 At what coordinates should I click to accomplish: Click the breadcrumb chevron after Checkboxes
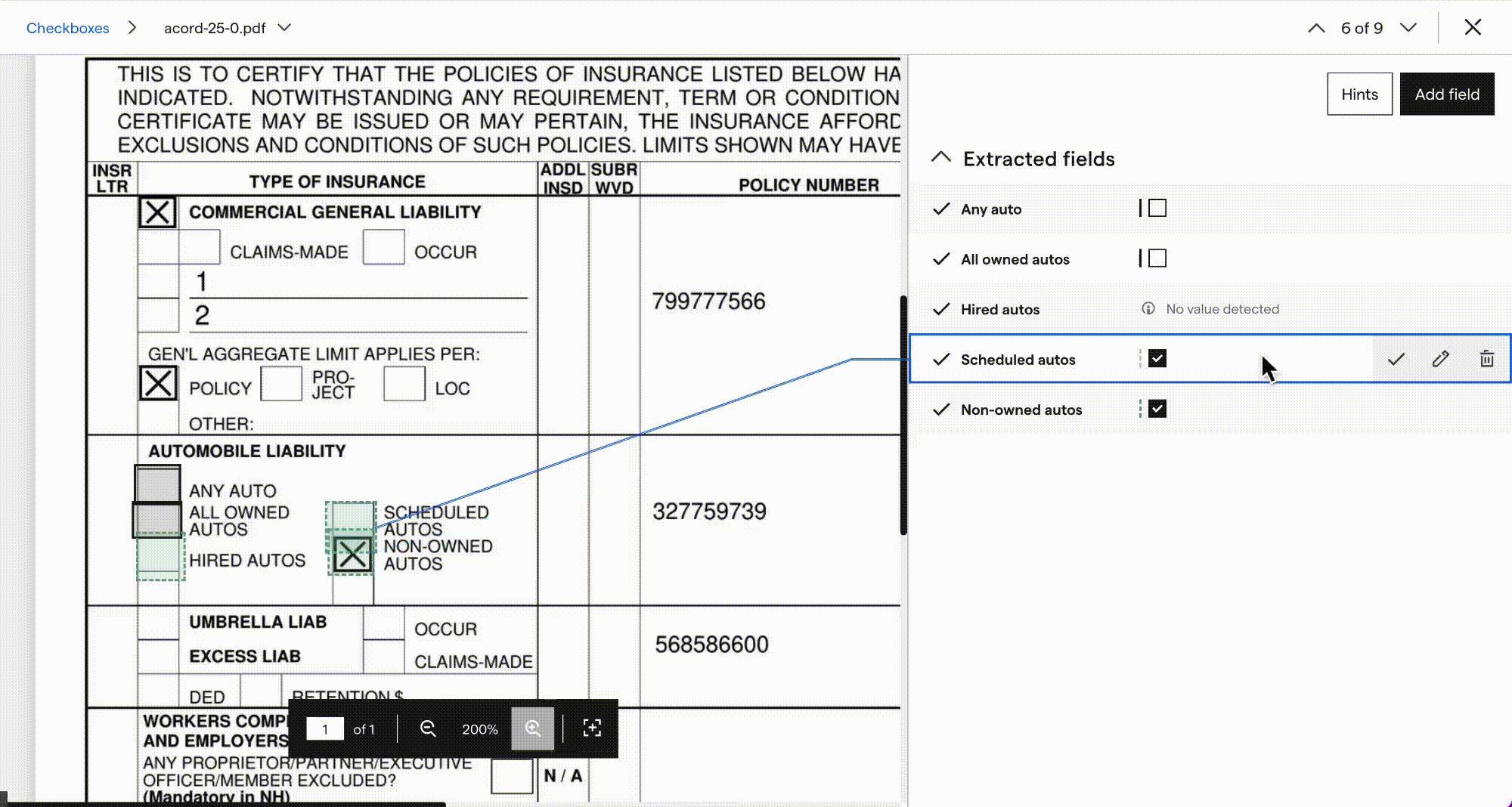click(132, 28)
